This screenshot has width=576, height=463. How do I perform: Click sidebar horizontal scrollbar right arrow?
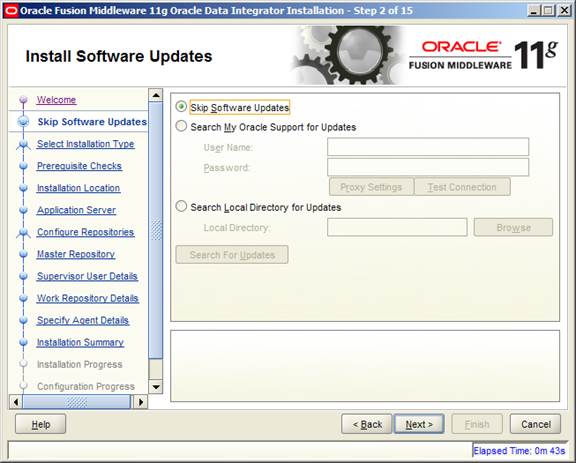141,402
